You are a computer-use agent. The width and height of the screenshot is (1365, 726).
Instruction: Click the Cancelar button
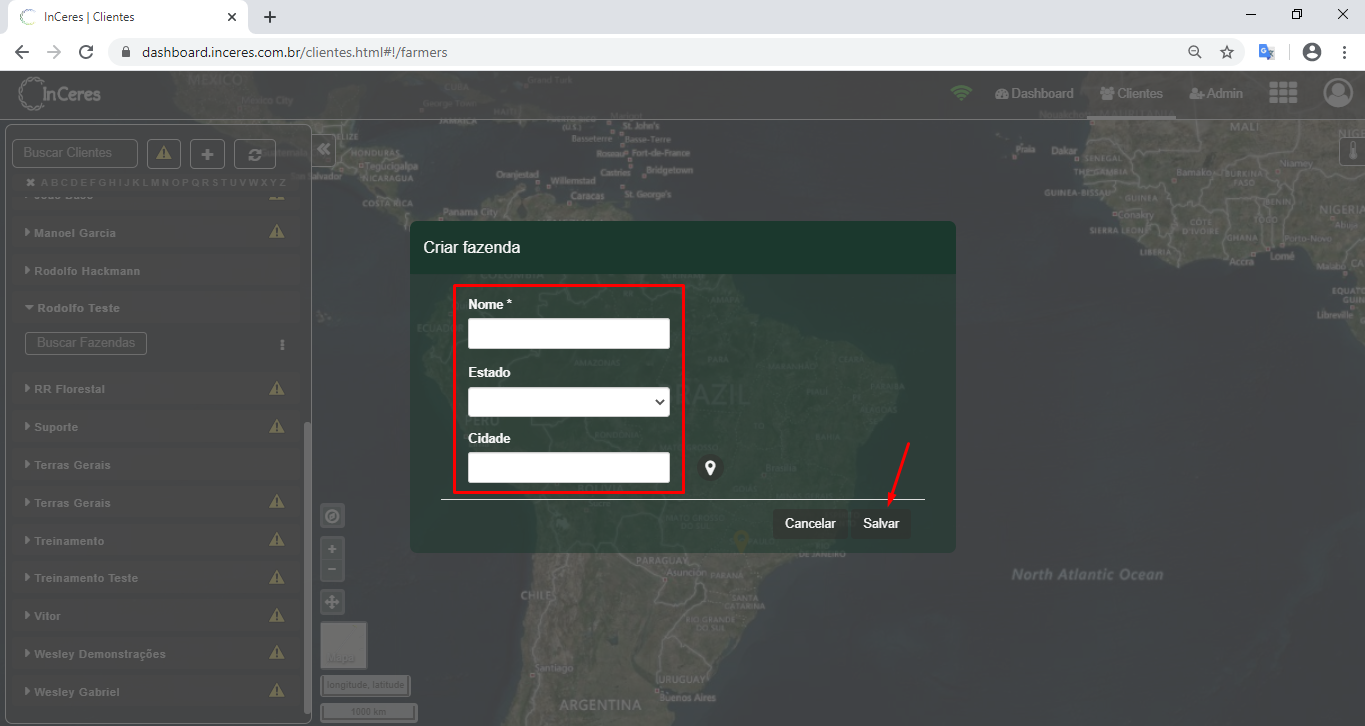810,523
